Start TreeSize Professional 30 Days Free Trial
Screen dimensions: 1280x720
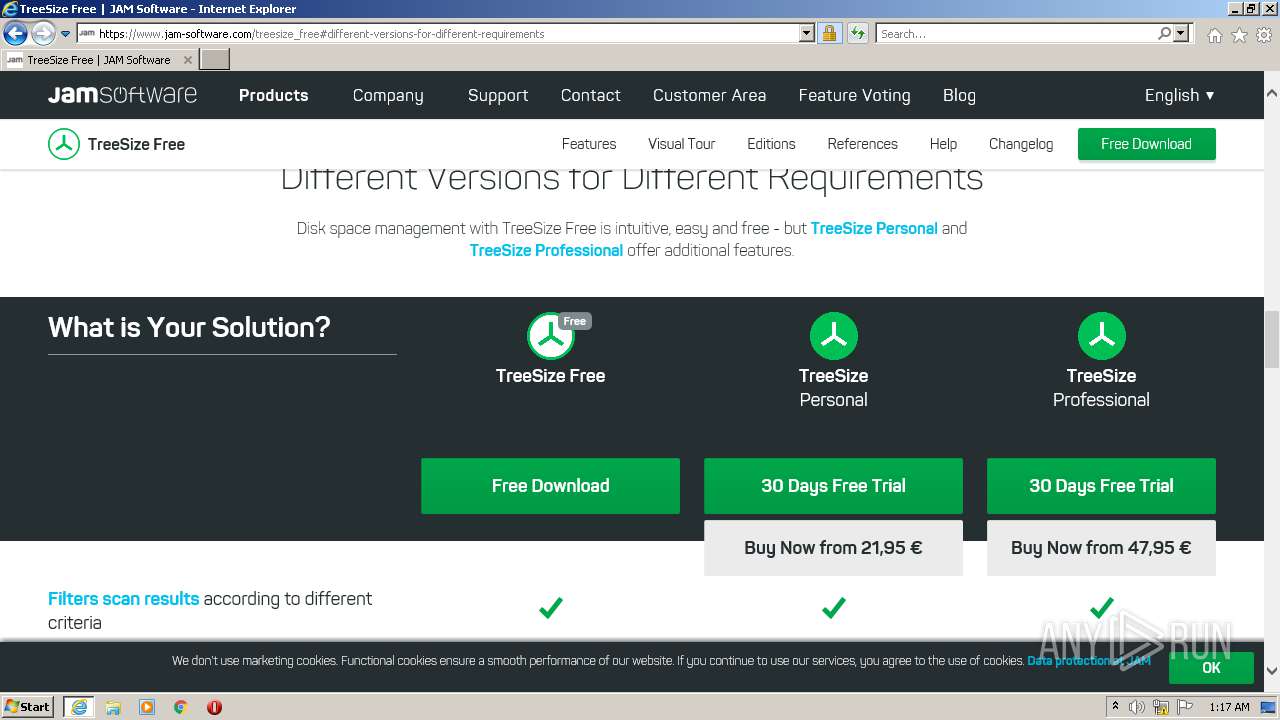[1101, 486]
